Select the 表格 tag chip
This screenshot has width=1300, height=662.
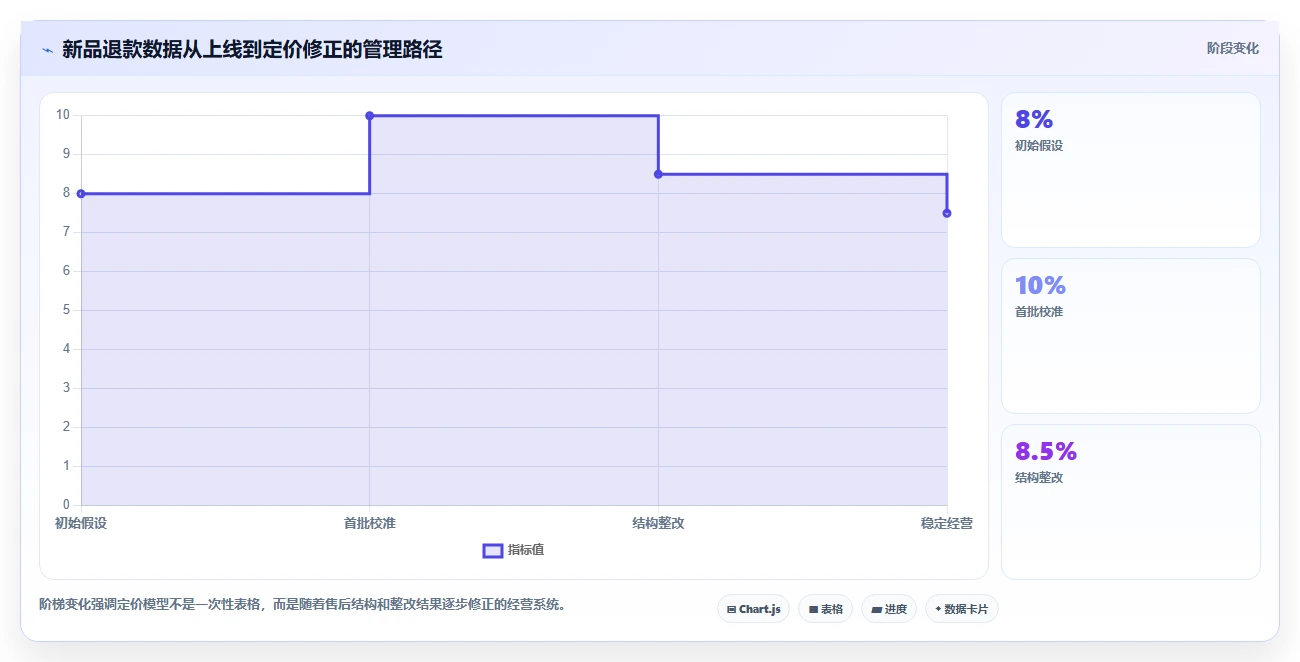click(825, 608)
